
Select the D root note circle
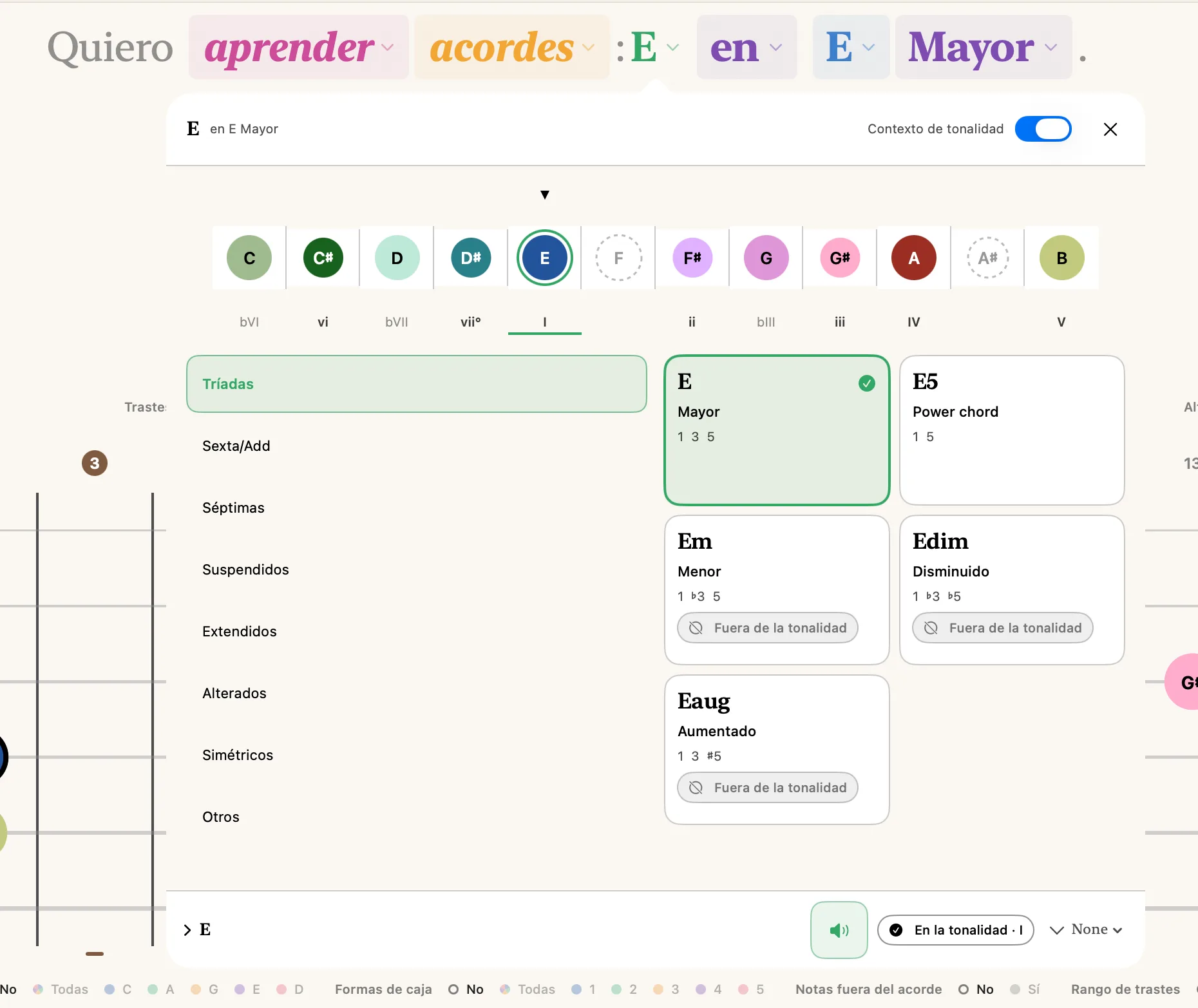(397, 258)
